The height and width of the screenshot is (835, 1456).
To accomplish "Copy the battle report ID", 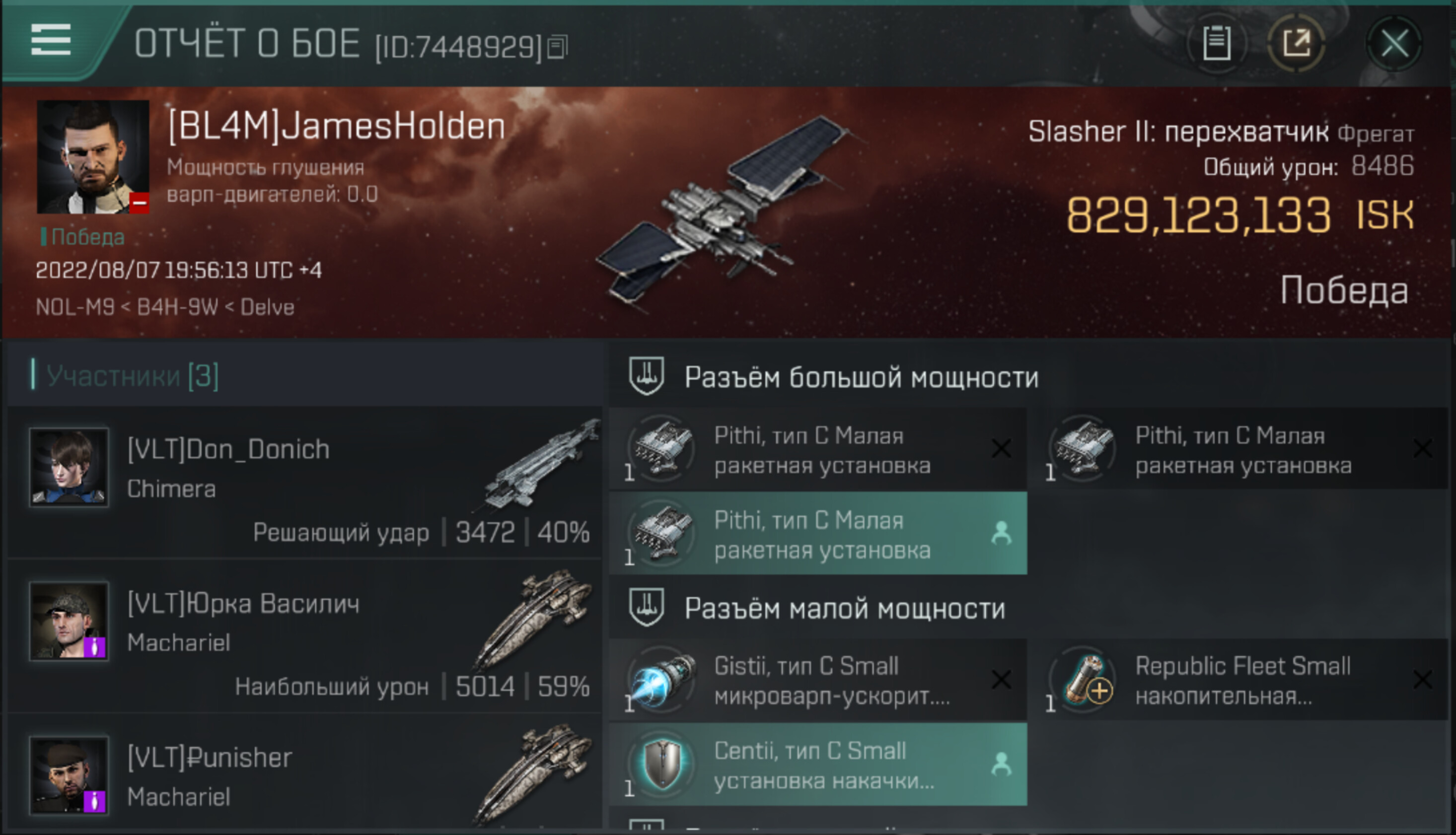I will click(557, 47).
